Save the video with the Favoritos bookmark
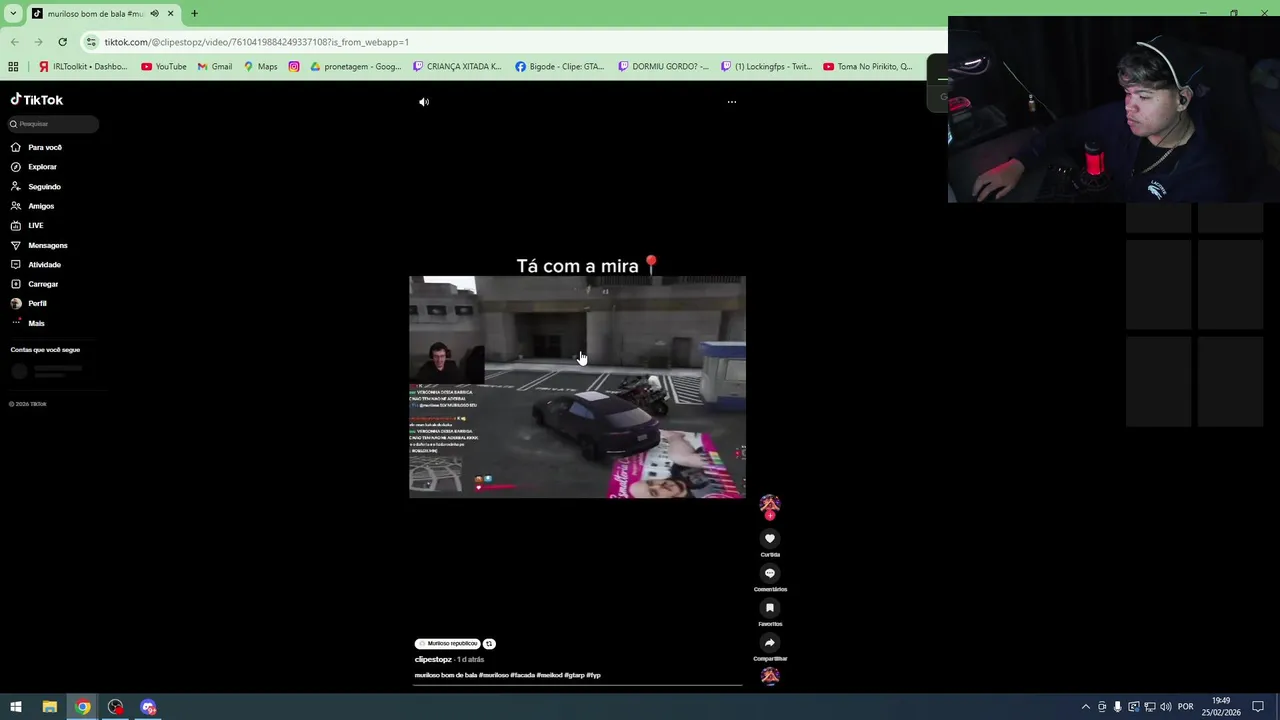This screenshot has width=1280, height=720. tap(770, 608)
